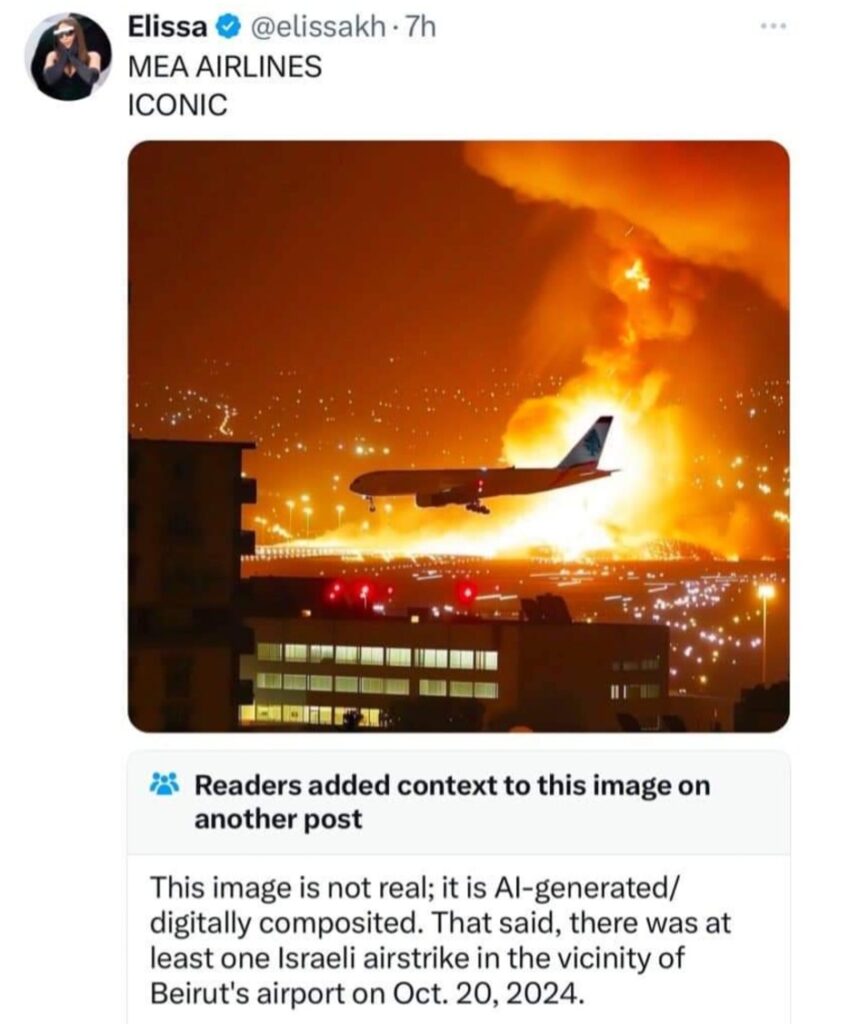
Task: Open the Elissa display name link
Action: coord(168,27)
